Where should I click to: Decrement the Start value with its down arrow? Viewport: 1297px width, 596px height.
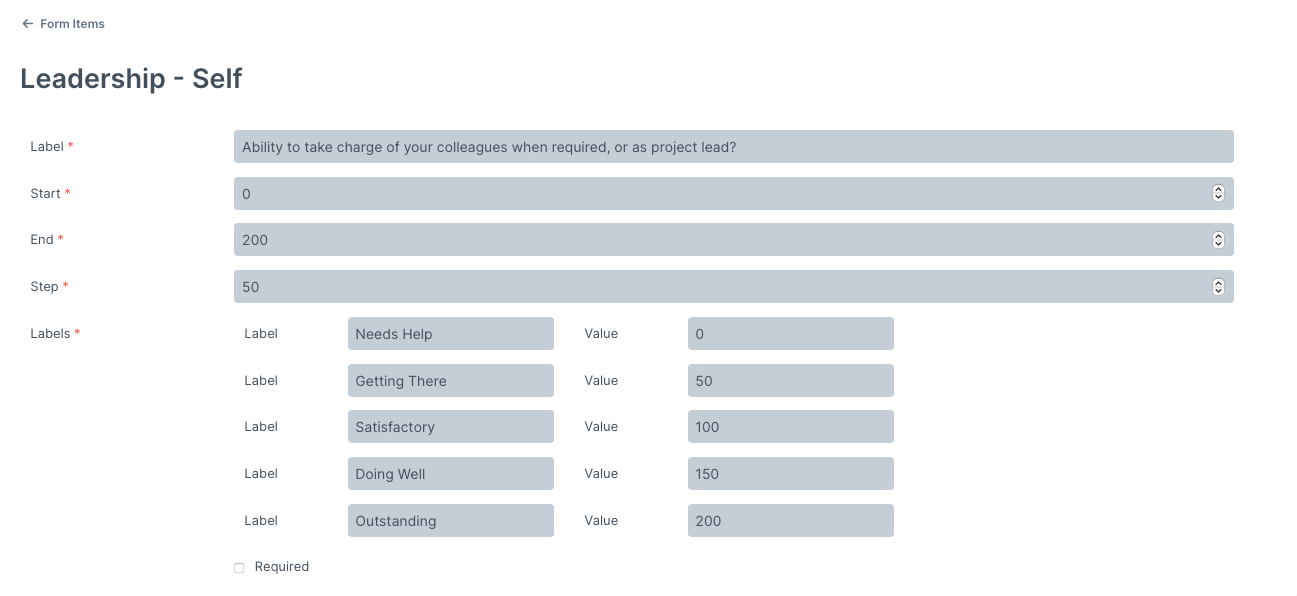(x=1218, y=197)
